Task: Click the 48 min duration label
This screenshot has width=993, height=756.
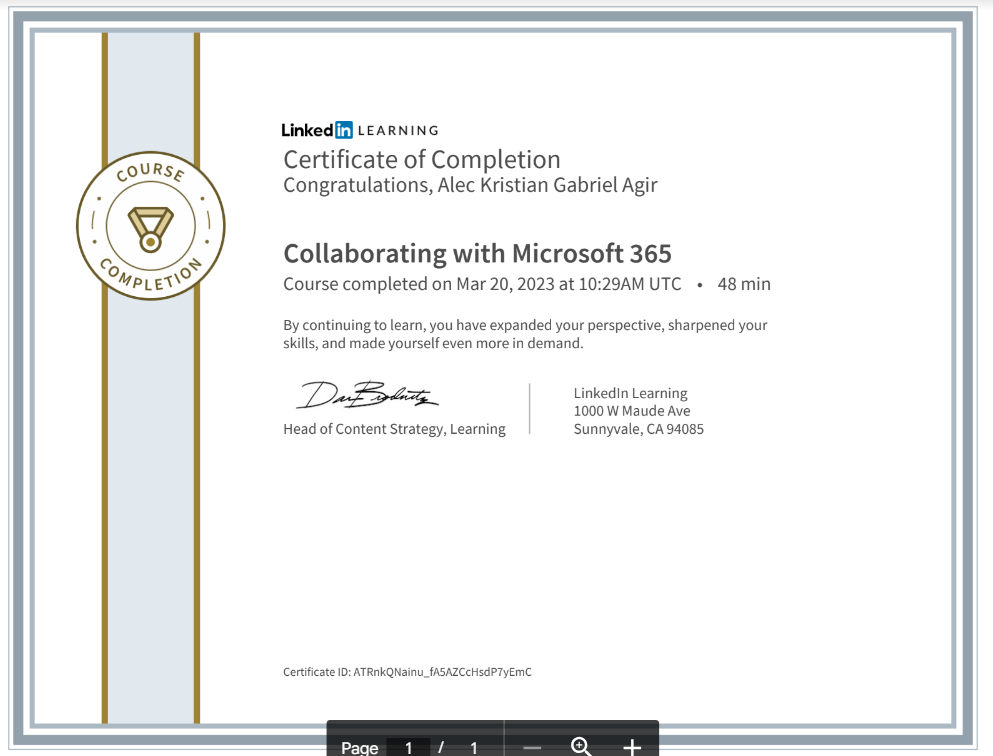Action: [744, 284]
